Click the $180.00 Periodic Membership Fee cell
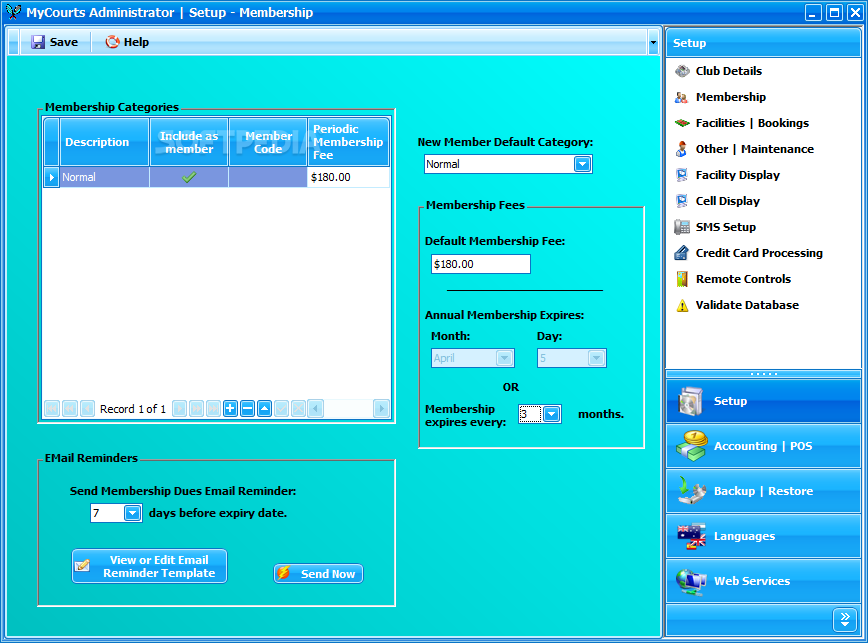Image resolution: width=868 pixels, height=643 pixels. (x=348, y=177)
